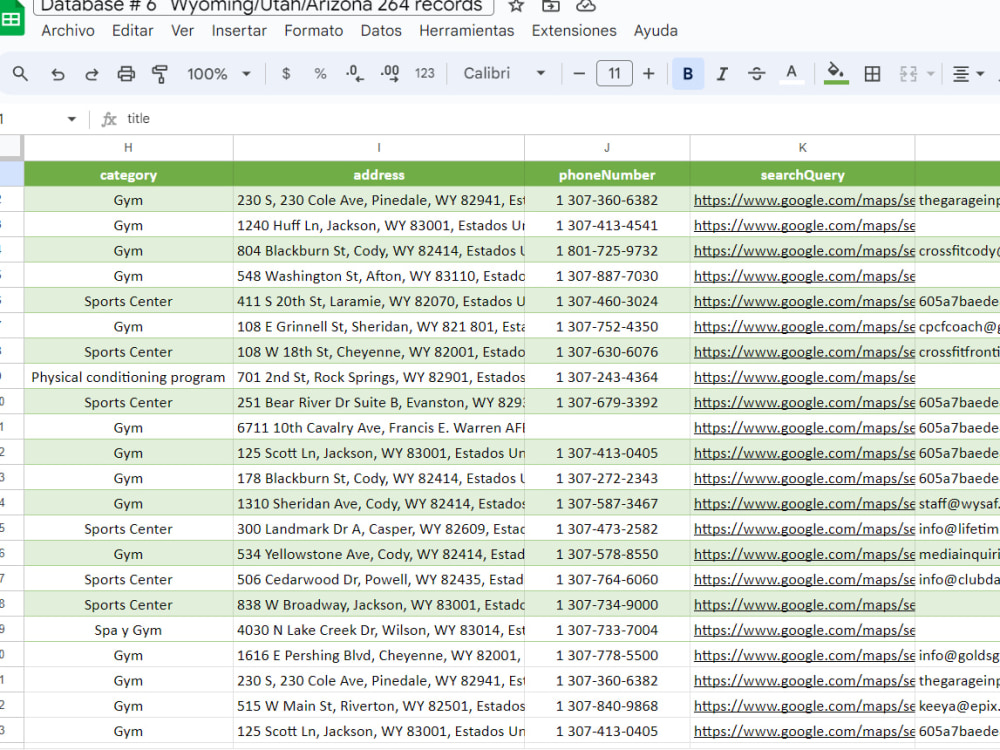Print the spreadsheet
1000x750 pixels.
click(x=126, y=74)
